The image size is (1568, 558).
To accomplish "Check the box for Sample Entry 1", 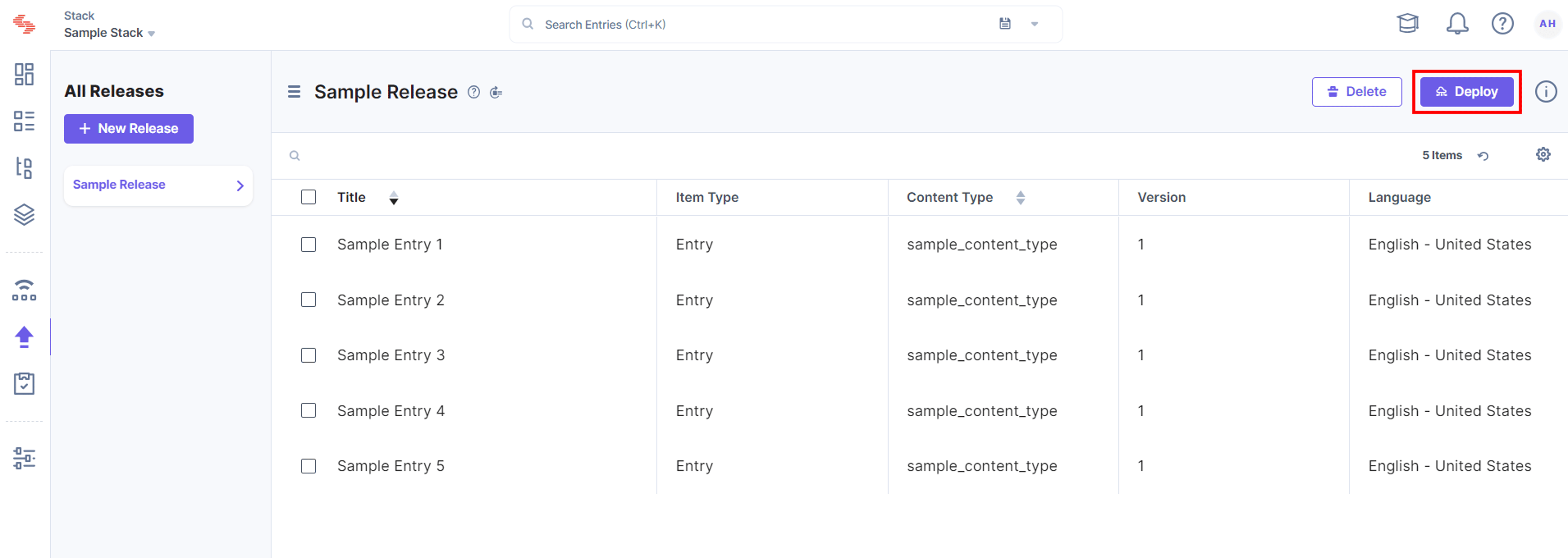I will pos(309,245).
